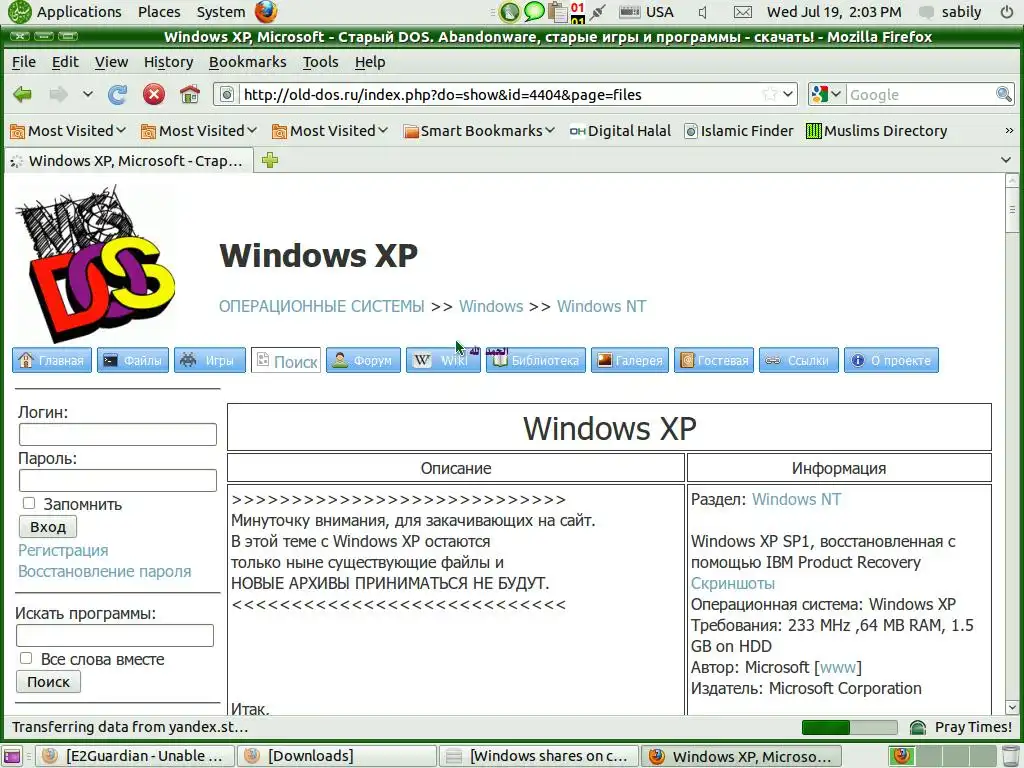Open the Applications menu
Image resolution: width=1024 pixels, height=768 pixels.
(79, 12)
